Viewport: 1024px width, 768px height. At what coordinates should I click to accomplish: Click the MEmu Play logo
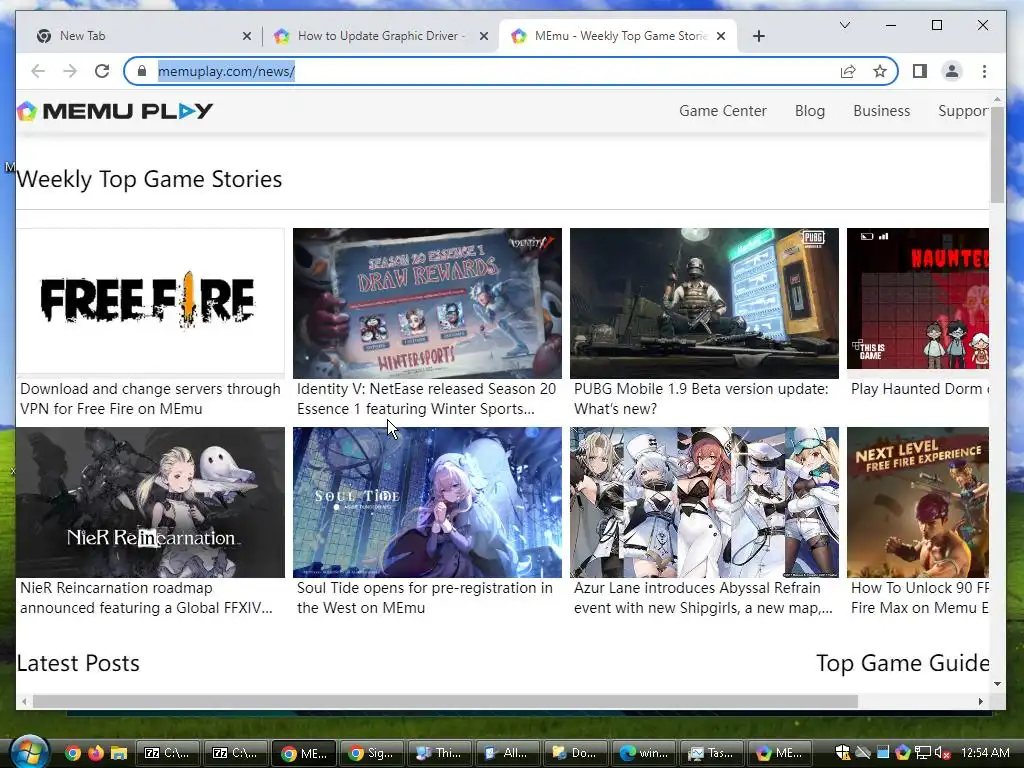pos(116,111)
